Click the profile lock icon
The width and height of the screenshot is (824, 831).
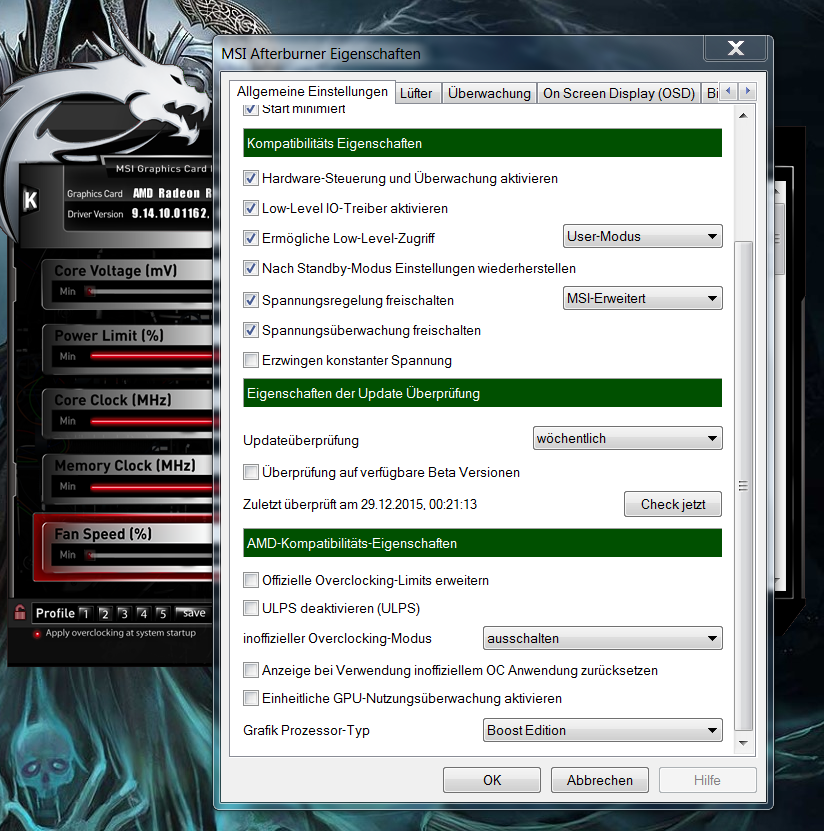tap(20, 613)
